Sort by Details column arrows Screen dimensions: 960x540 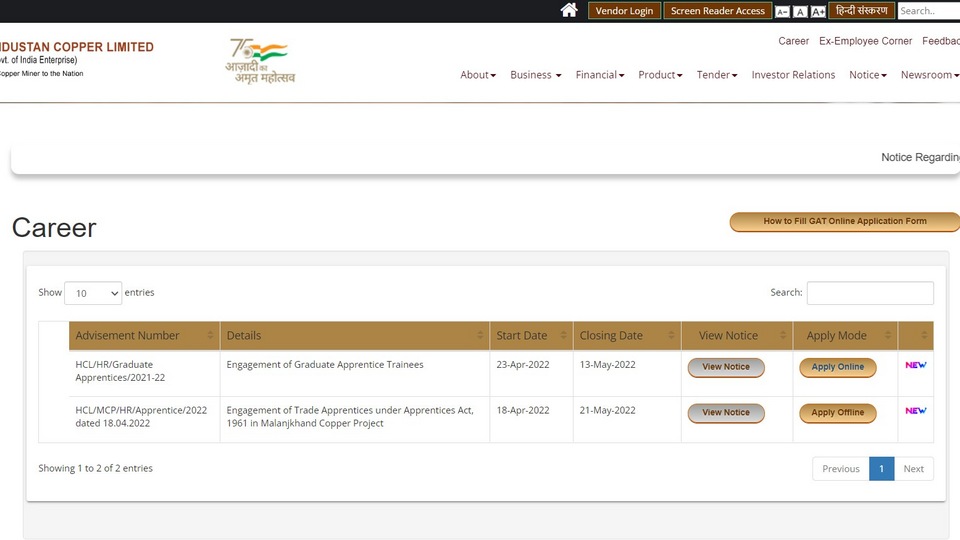pos(480,335)
